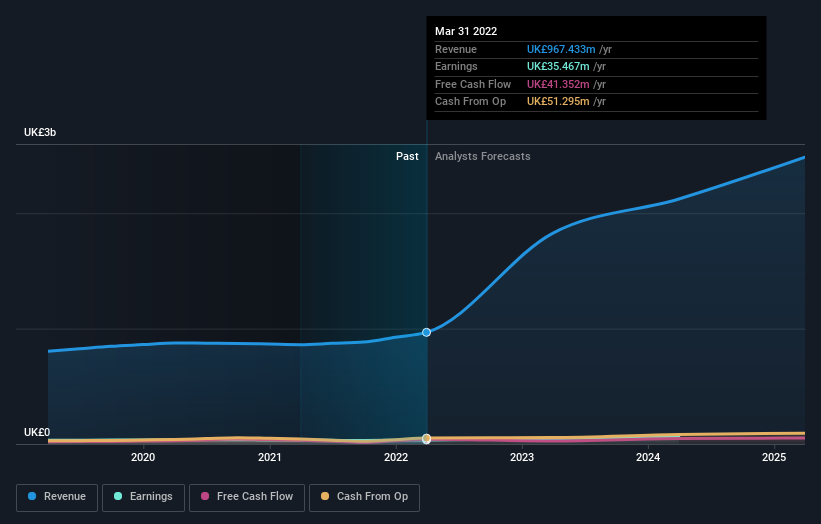This screenshot has height=524, width=821.
Task: Click the Cash From Op row label in the tooltip
Action: click(470, 102)
